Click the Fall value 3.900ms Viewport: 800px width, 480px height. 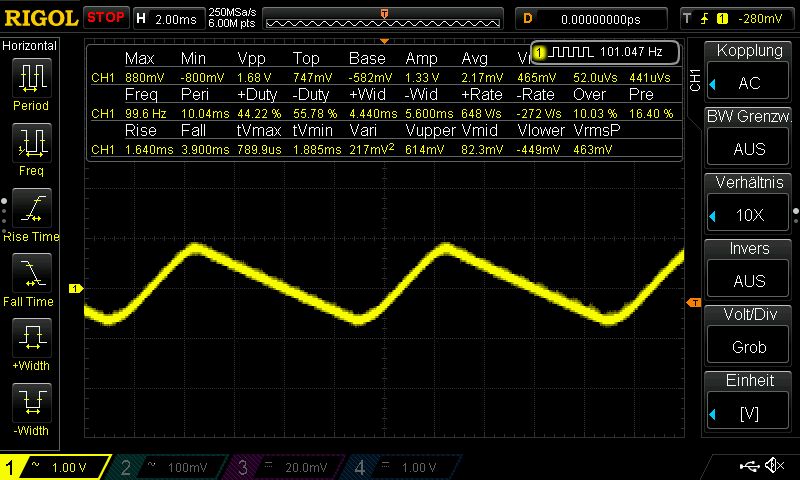coord(205,150)
